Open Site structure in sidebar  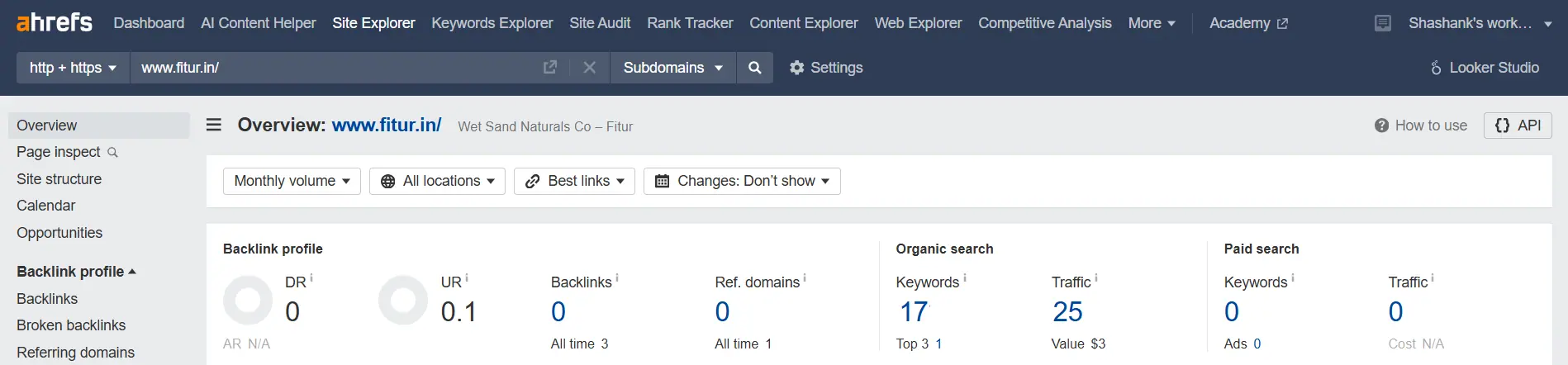tap(59, 179)
